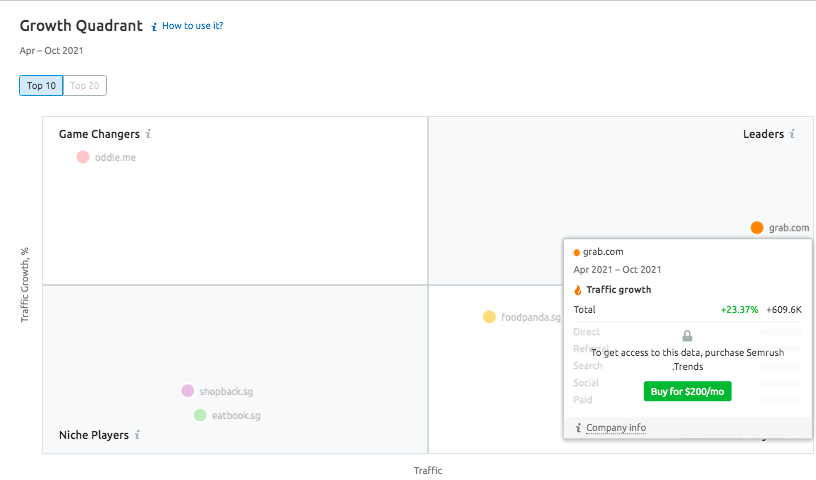Click the Leaders quadrant title
816x480 pixels.
(x=763, y=134)
